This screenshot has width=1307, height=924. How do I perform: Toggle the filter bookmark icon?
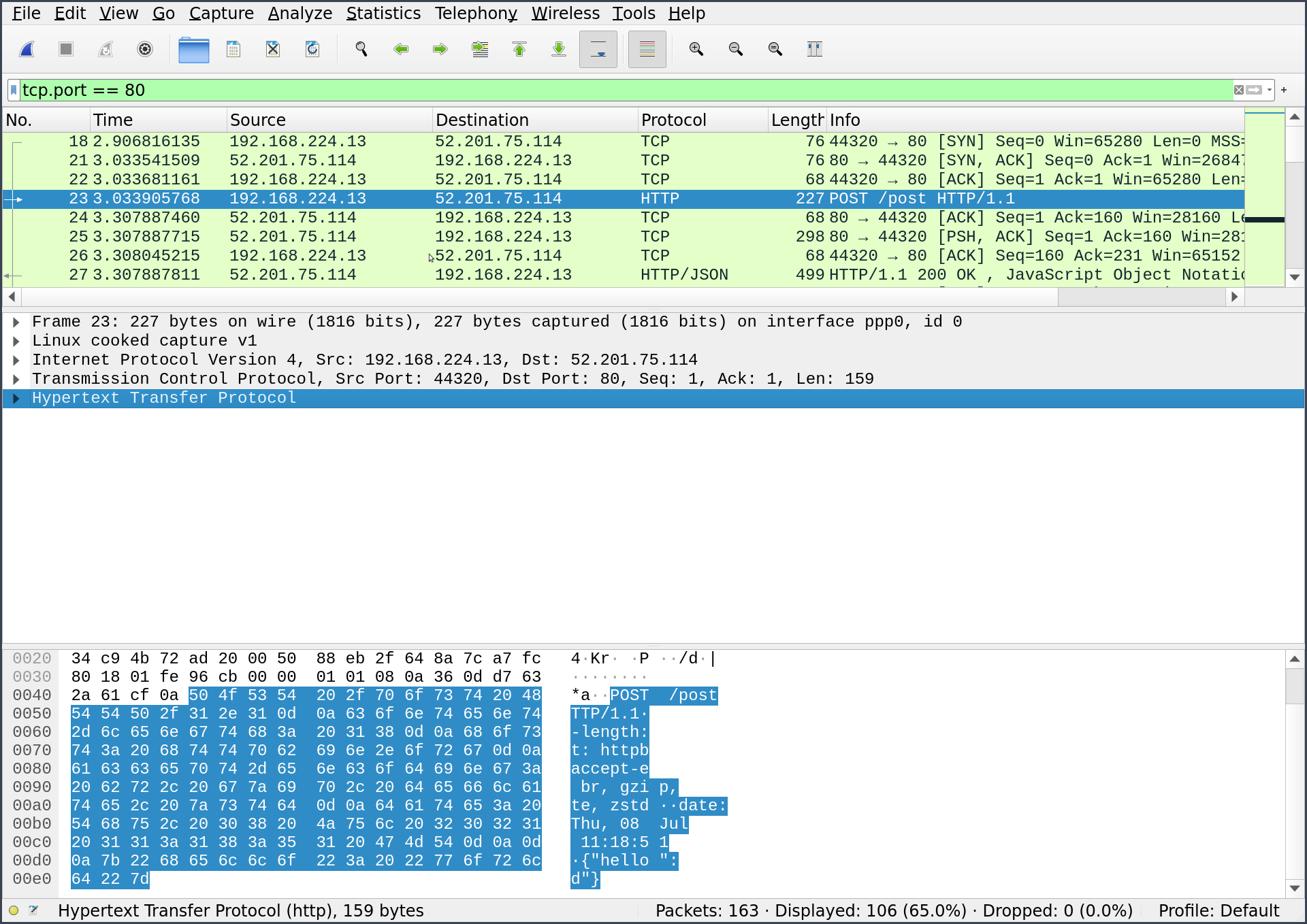[14, 90]
